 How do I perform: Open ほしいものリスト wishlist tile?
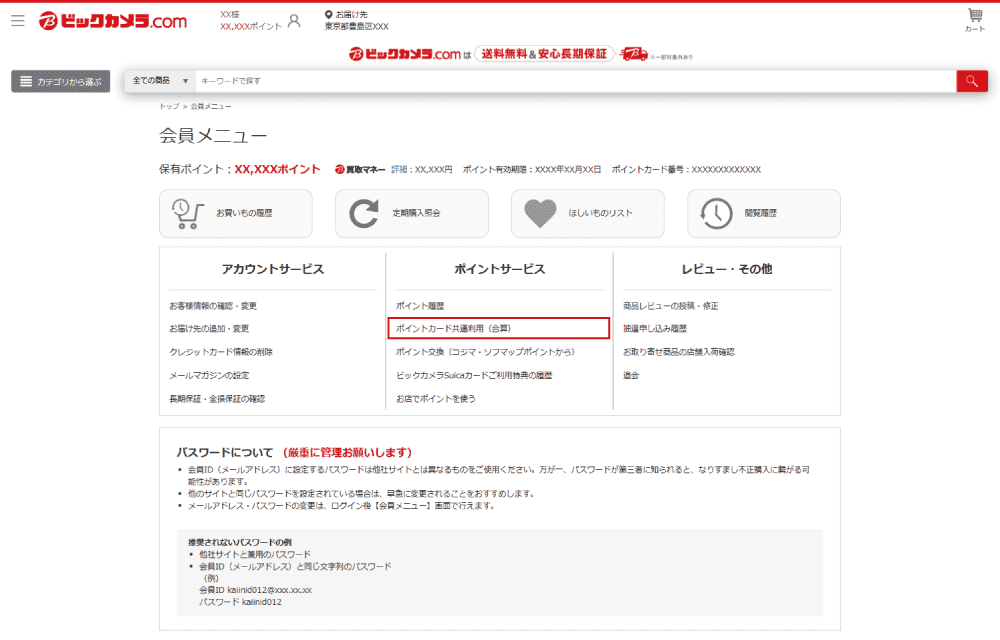[x=587, y=213]
